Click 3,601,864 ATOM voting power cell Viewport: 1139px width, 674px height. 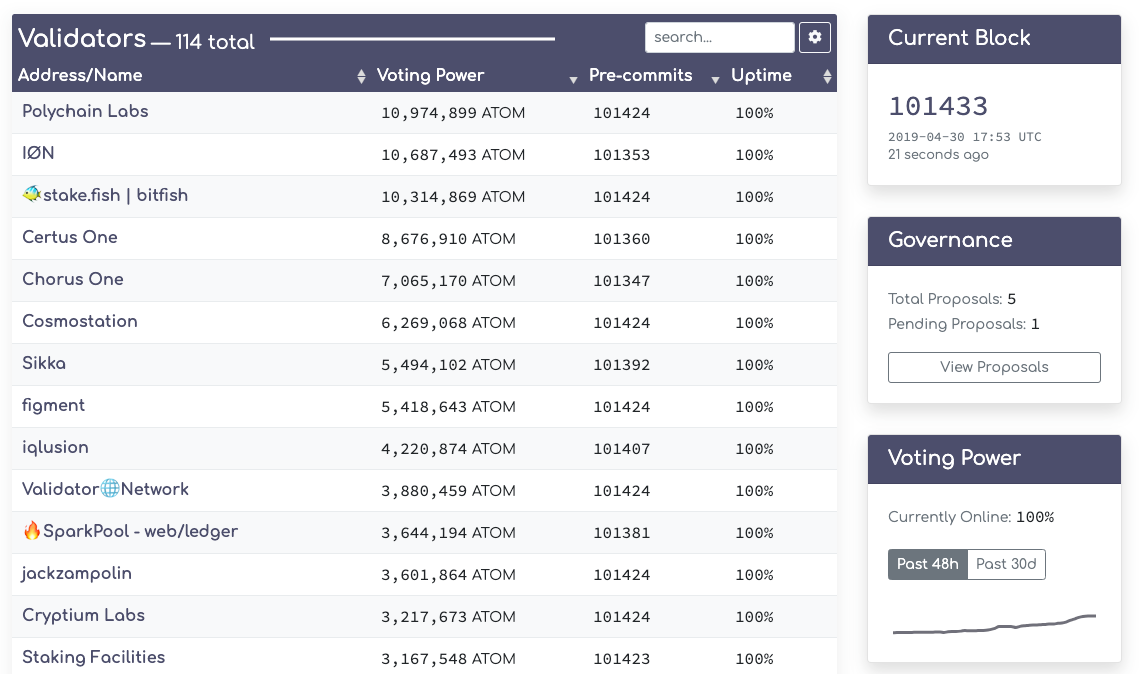[x=448, y=575]
